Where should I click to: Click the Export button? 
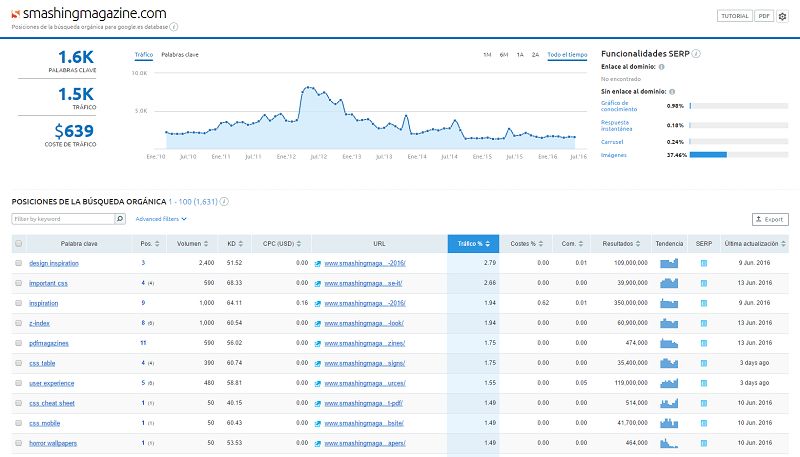(770, 219)
